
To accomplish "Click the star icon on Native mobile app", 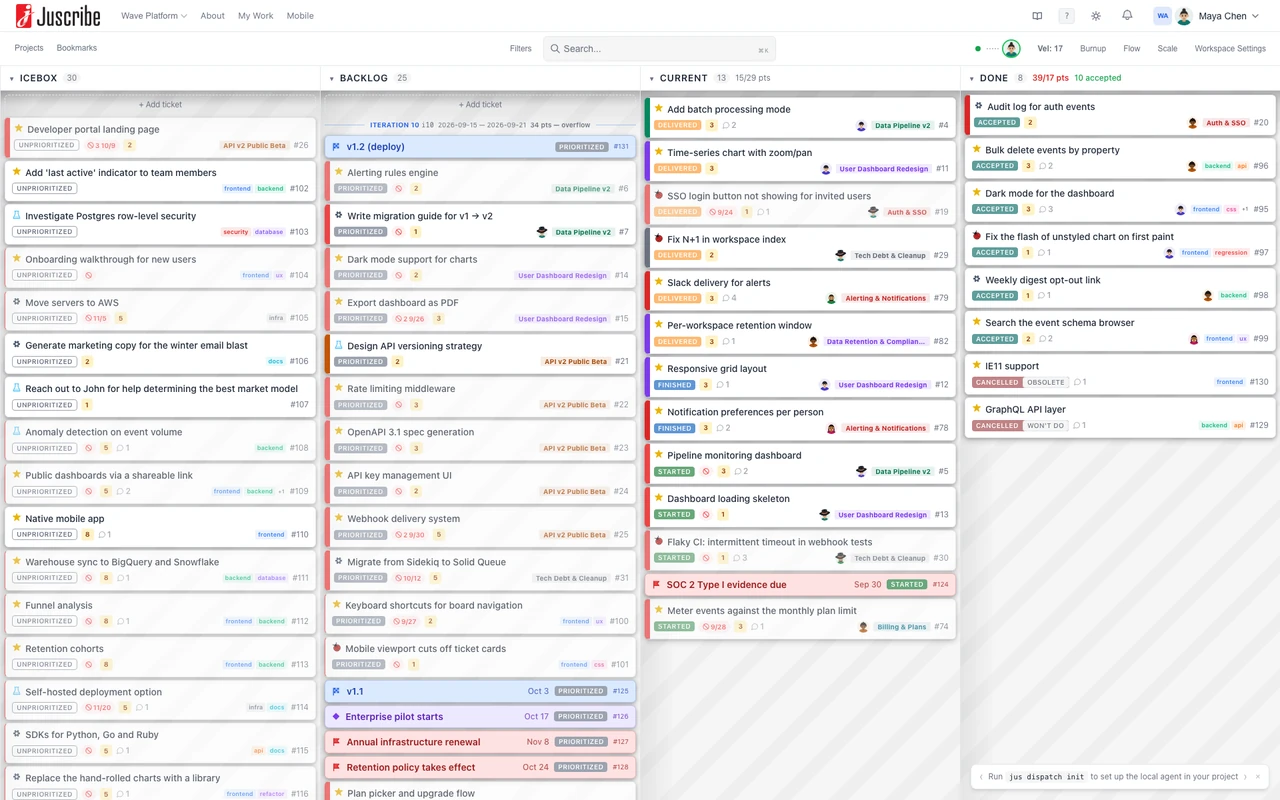I will (x=18, y=518).
